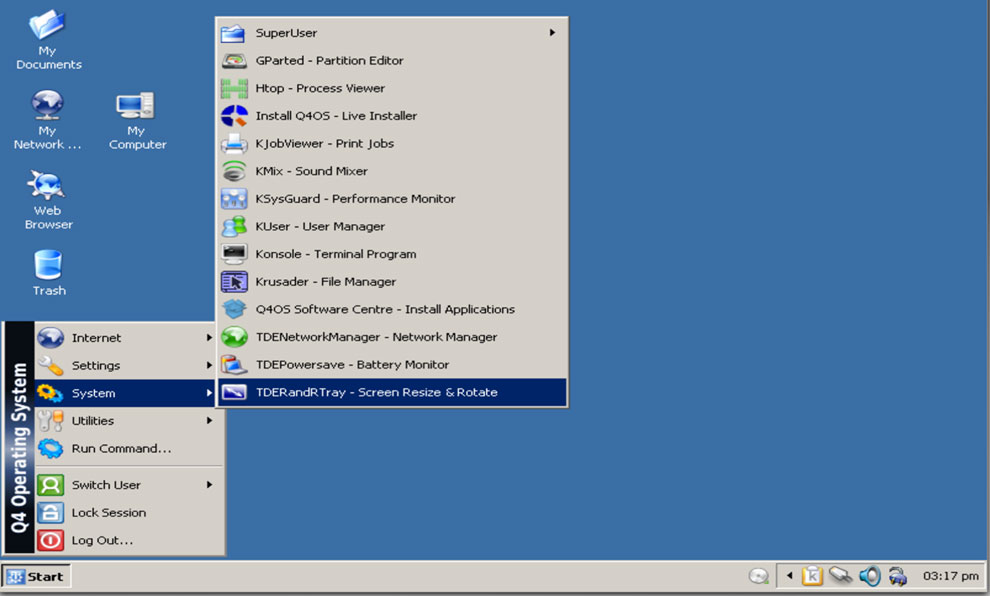Open Krusader - File Manager text entry
The width and height of the screenshot is (990, 596).
point(326,282)
